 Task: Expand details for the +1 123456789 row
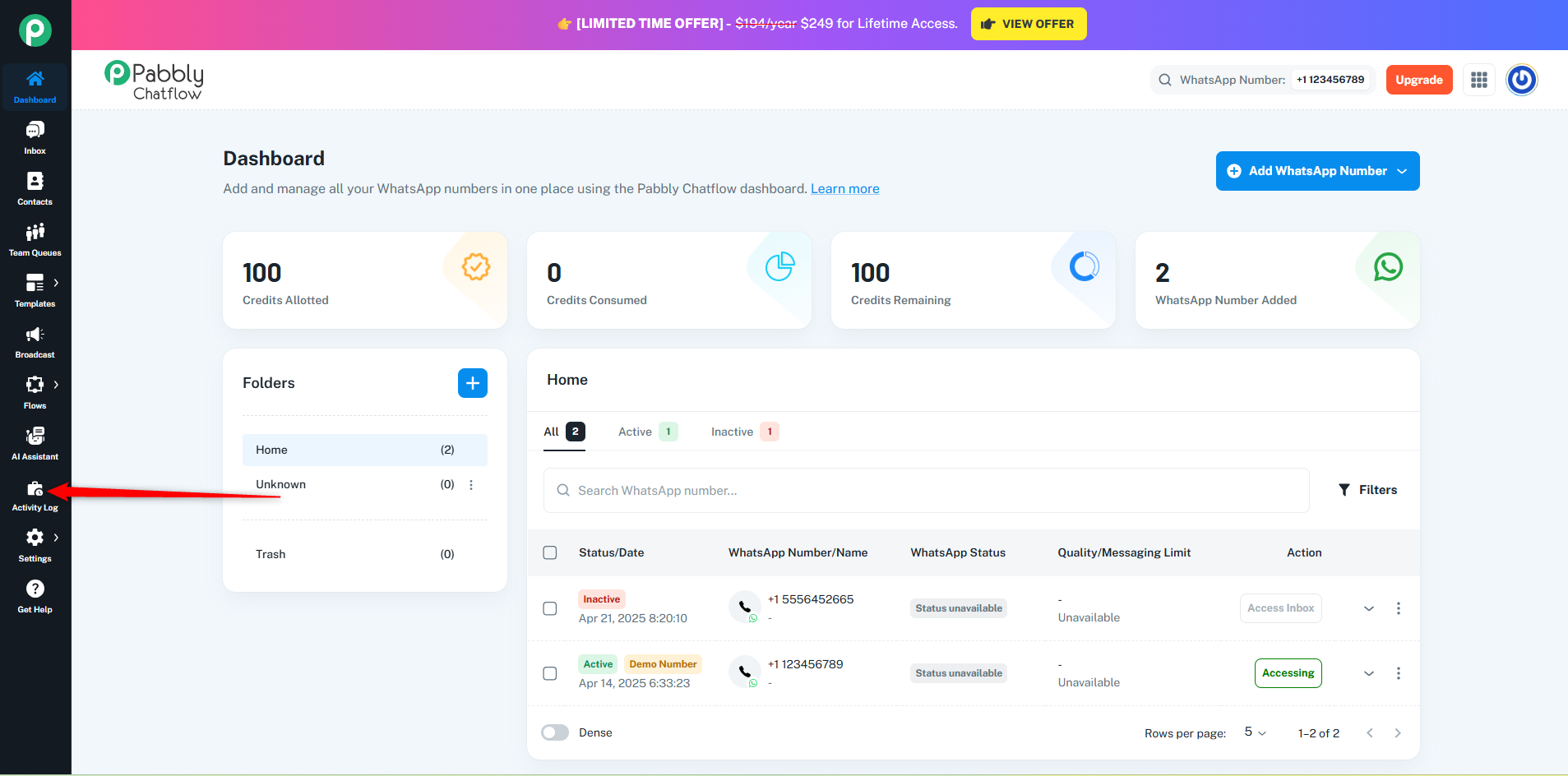coord(1369,673)
